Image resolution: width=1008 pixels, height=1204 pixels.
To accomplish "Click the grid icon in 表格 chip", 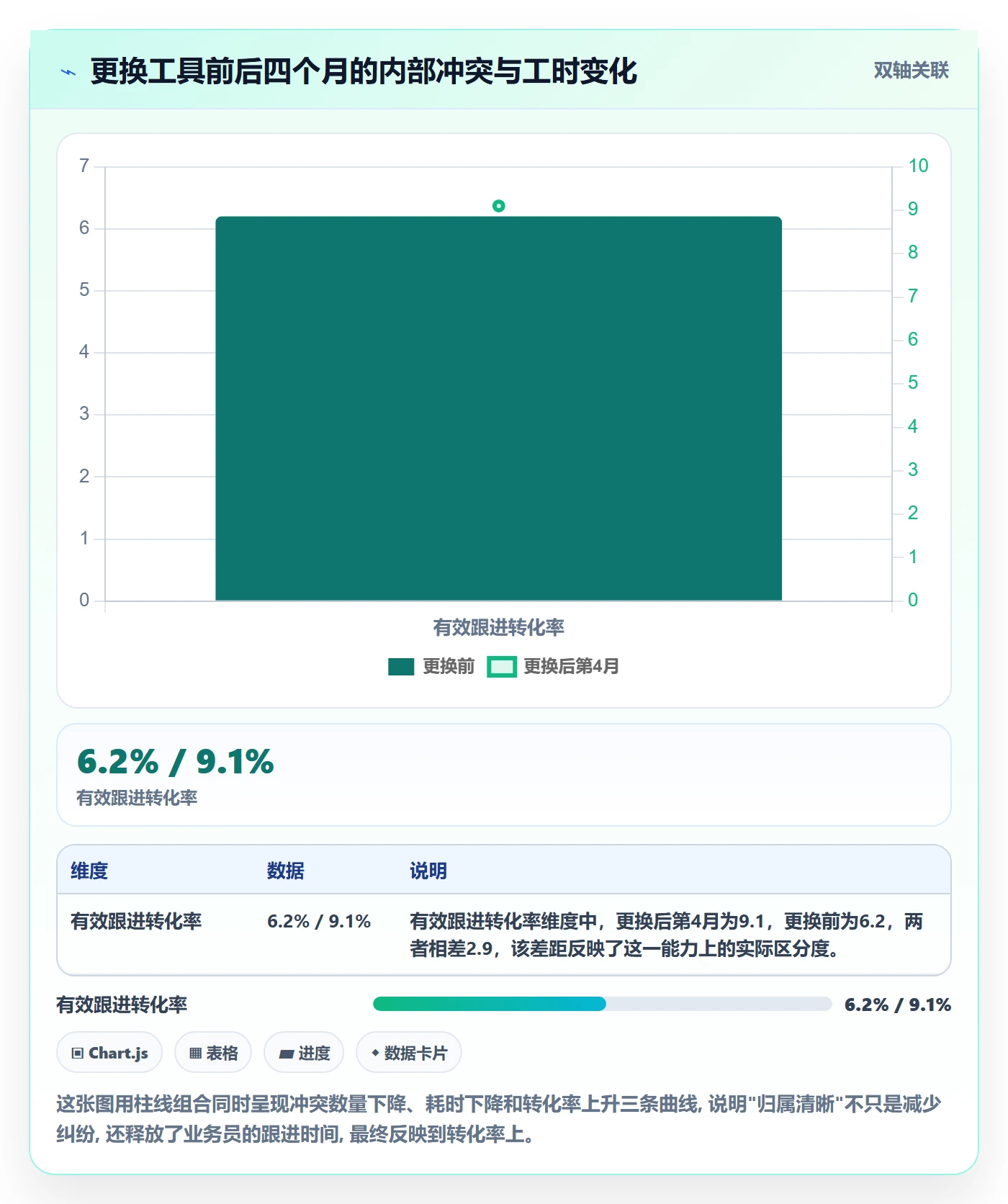I will point(195,1053).
